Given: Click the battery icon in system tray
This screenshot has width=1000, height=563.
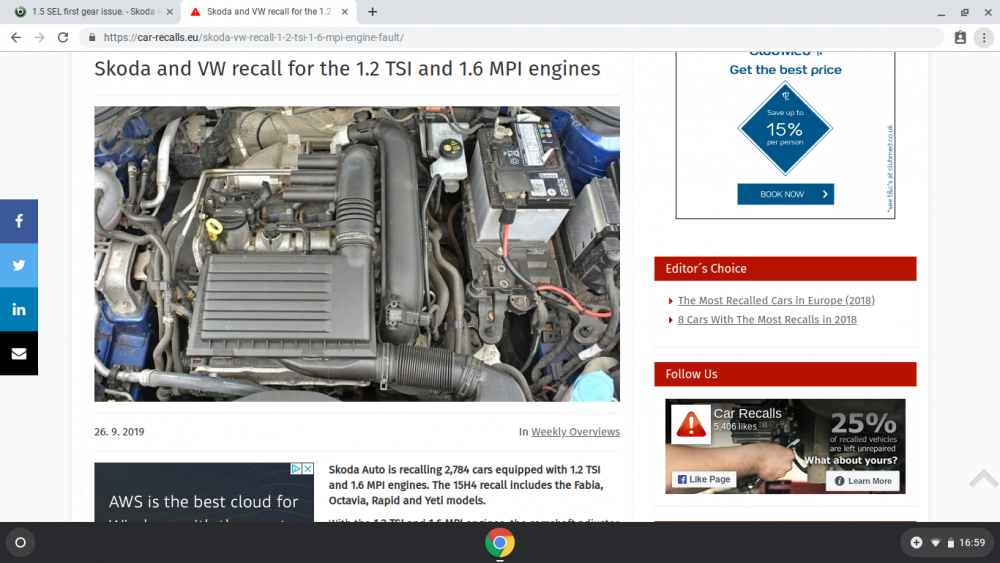Looking at the screenshot, I should click(950, 543).
